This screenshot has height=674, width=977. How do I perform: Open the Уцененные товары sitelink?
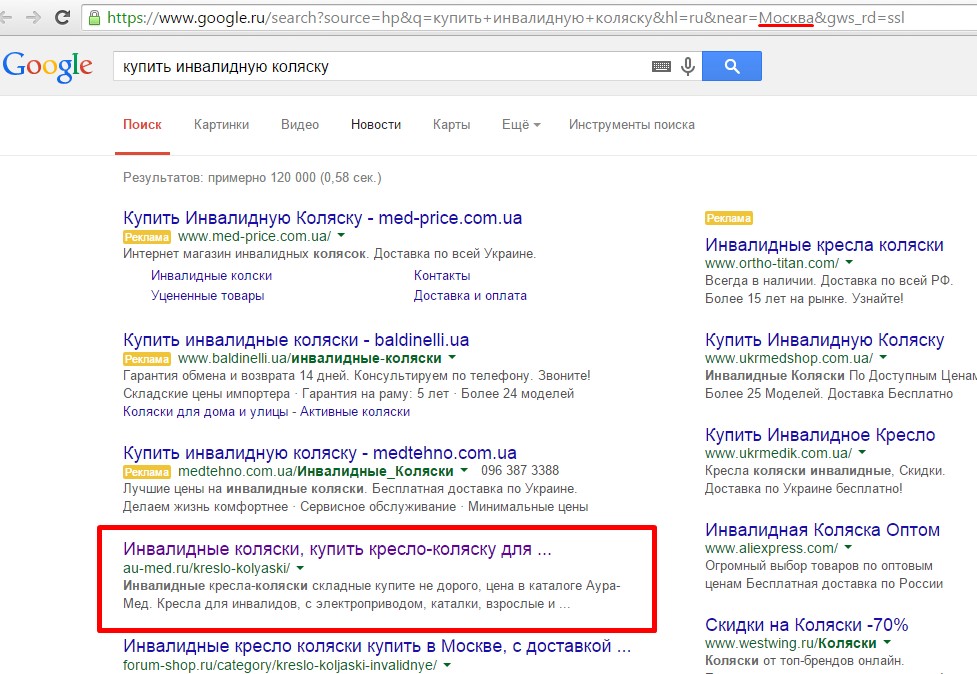coord(207,296)
